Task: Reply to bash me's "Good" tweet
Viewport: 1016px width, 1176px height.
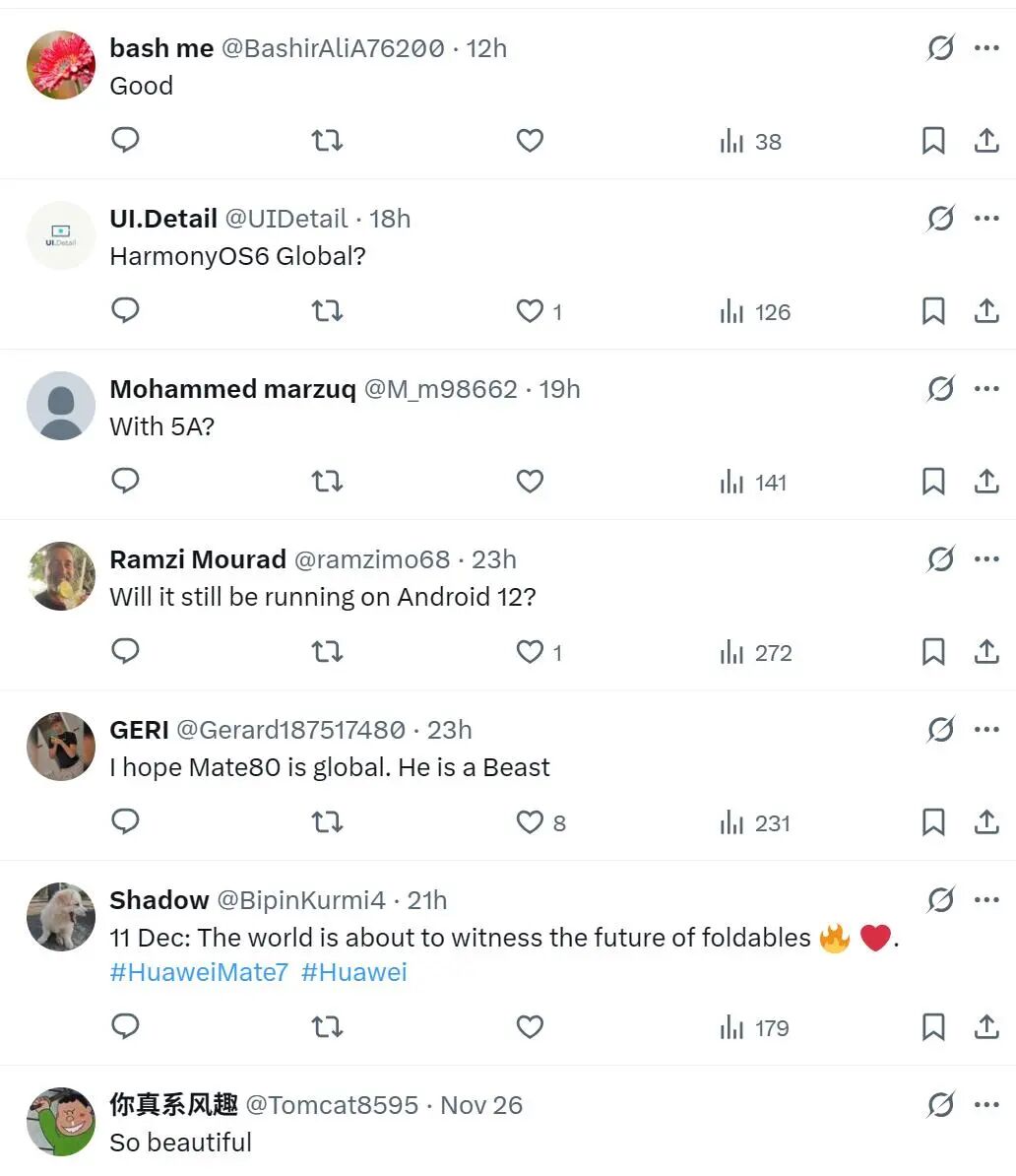Action: (x=125, y=140)
